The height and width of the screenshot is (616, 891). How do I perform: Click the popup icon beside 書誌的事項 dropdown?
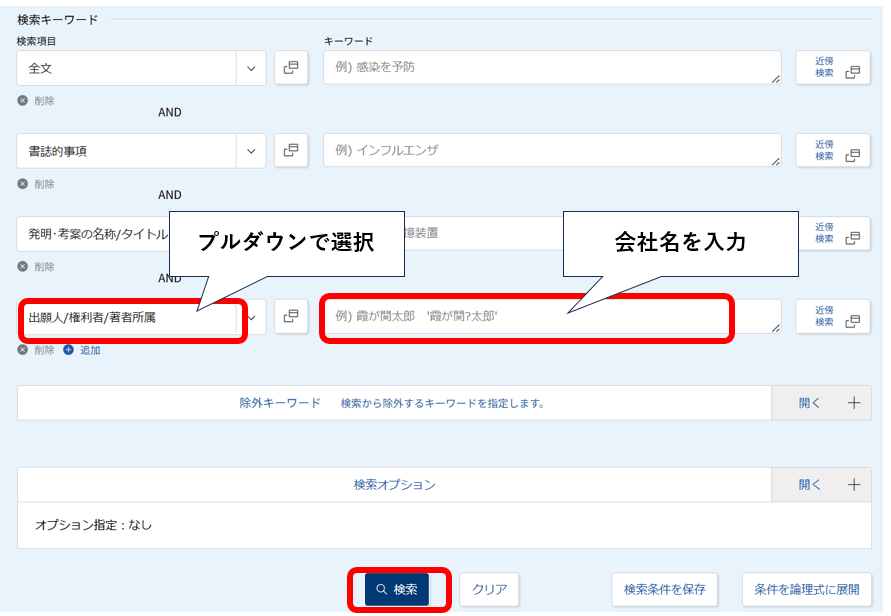[291, 151]
